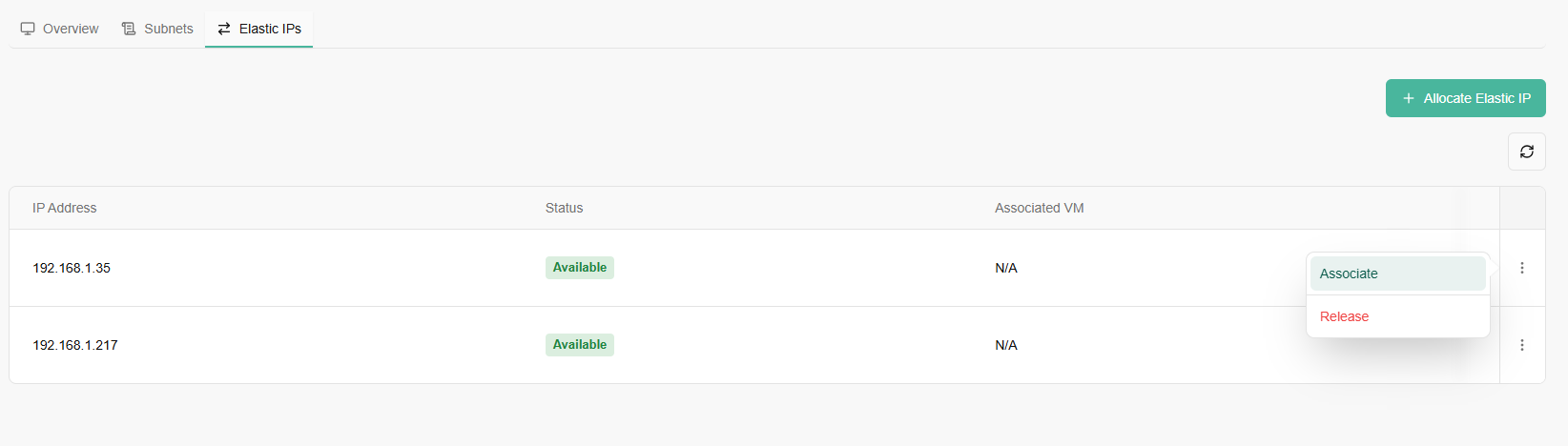Select the Elastic IPs tab label
The width and height of the screenshot is (1568, 446).
click(270, 29)
